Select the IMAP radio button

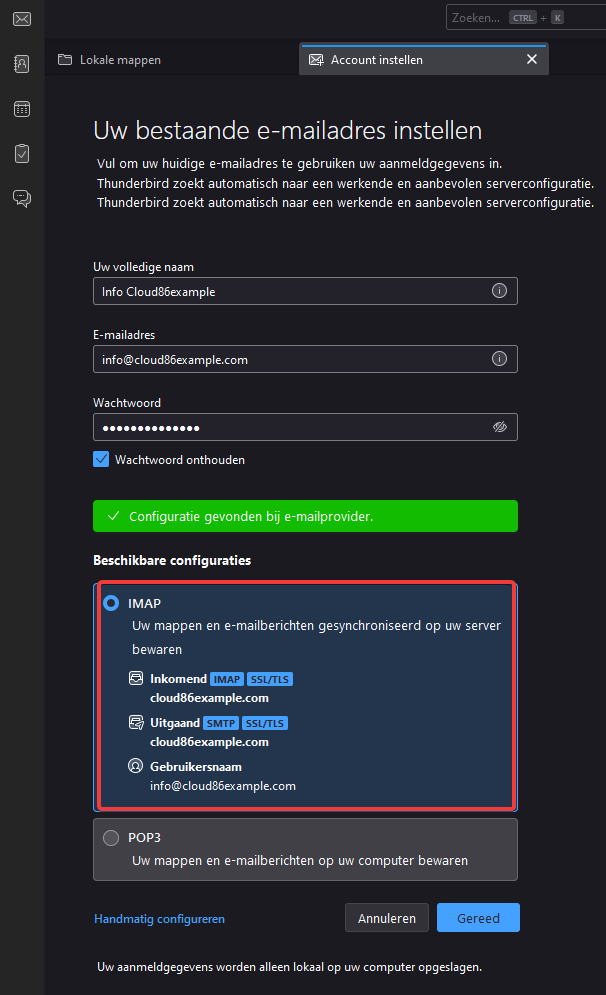click(111, 603)
